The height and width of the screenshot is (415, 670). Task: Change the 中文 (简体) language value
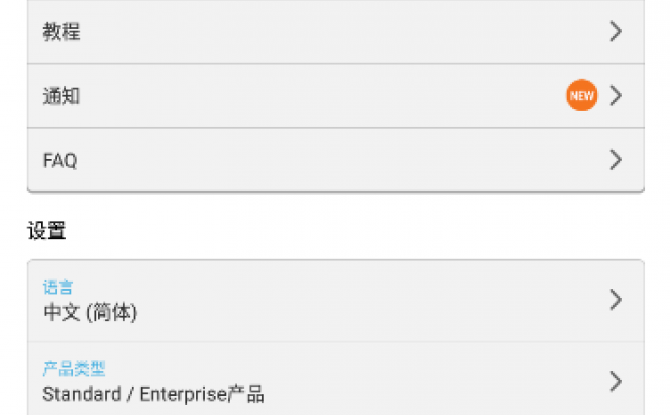coord(90,312)
